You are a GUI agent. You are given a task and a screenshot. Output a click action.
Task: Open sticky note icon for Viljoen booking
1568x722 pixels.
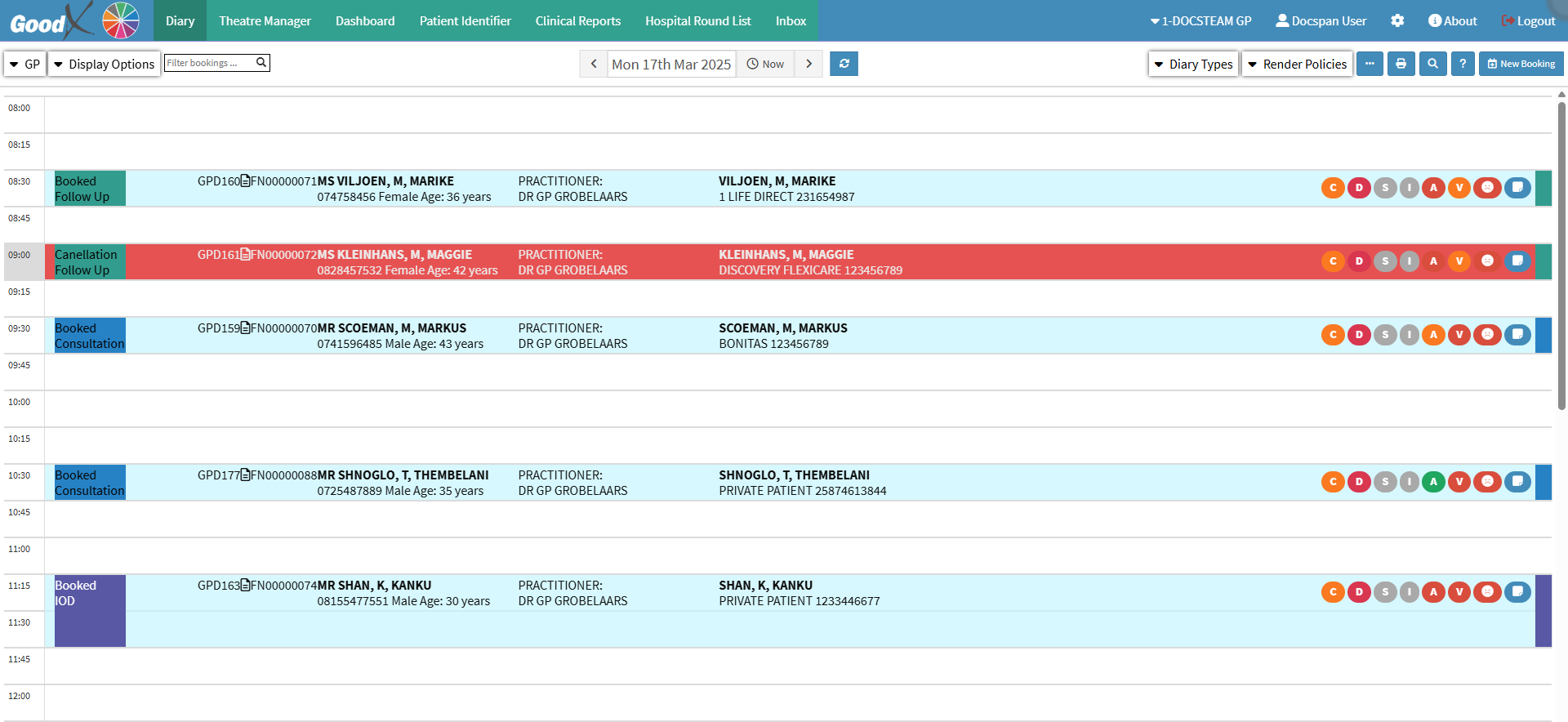pyautogui.click(x=1517, y=188)
